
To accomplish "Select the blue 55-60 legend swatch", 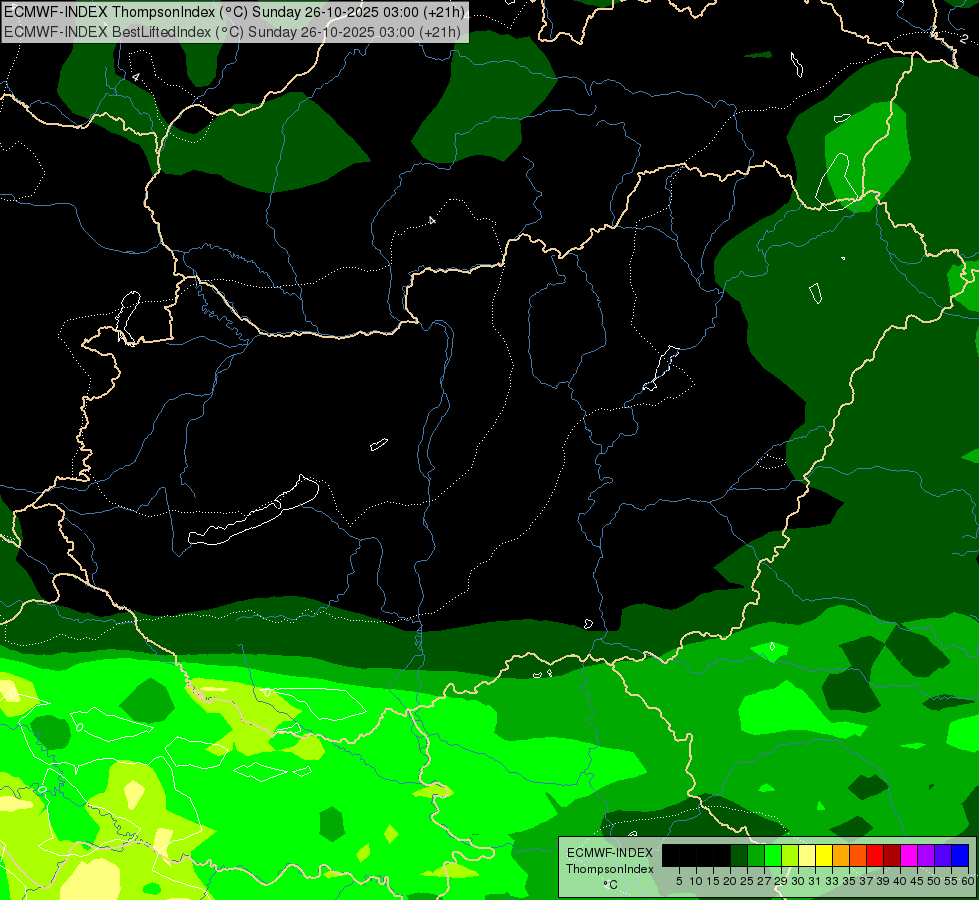I will [x=960, y=855].
